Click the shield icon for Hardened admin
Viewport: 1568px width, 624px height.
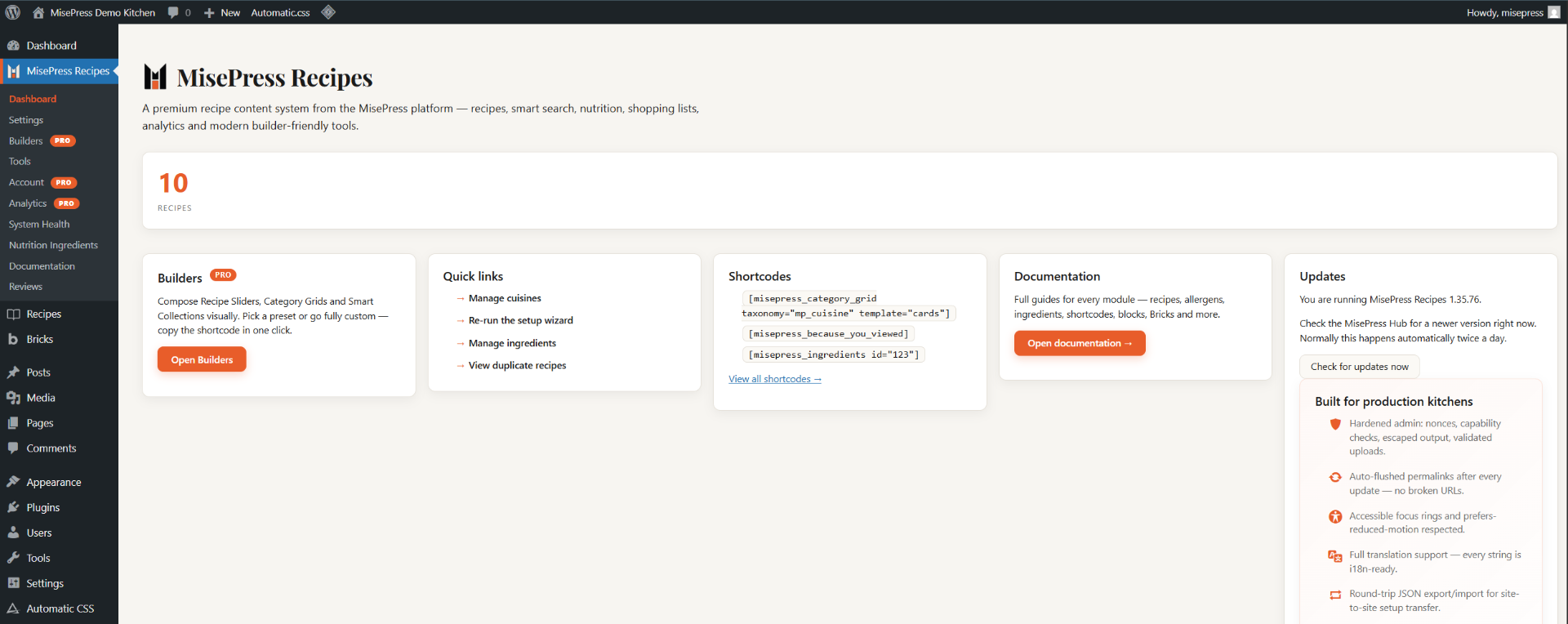1335,424
